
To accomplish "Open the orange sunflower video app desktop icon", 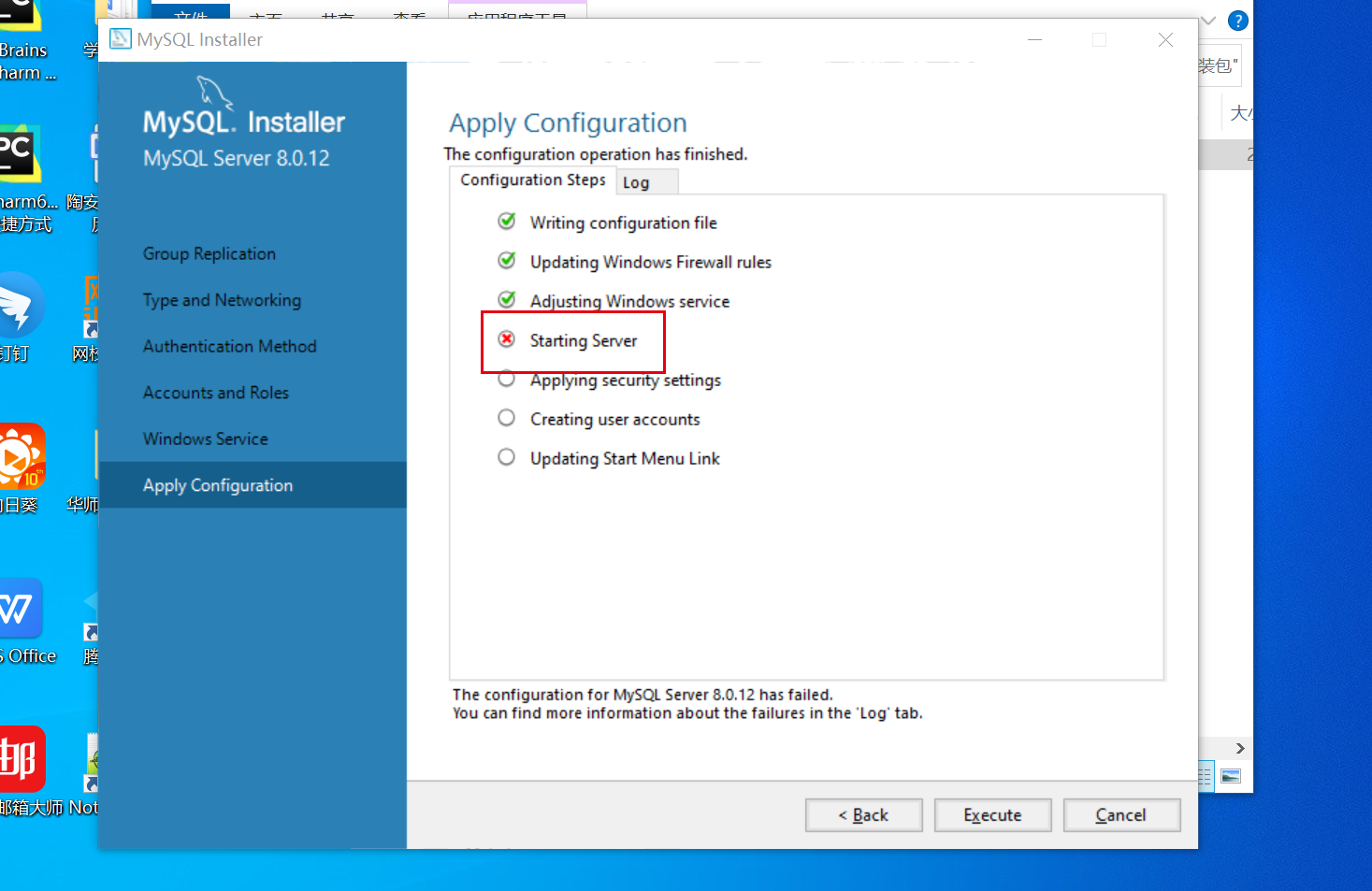I will [21, 455].
